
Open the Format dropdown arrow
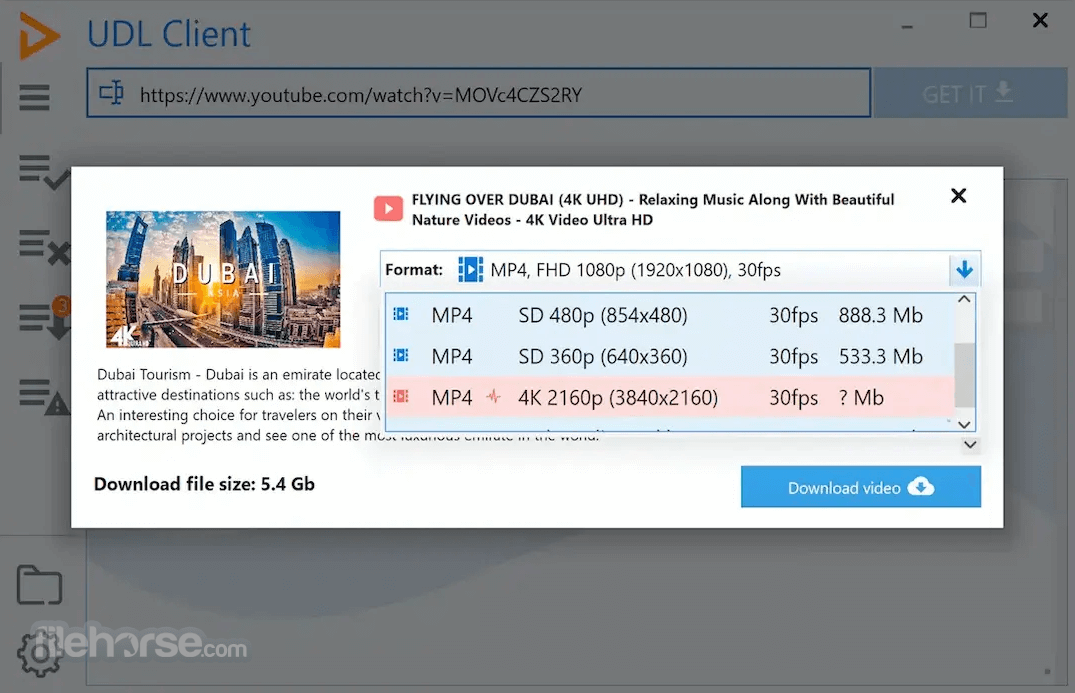coord(964,269)
